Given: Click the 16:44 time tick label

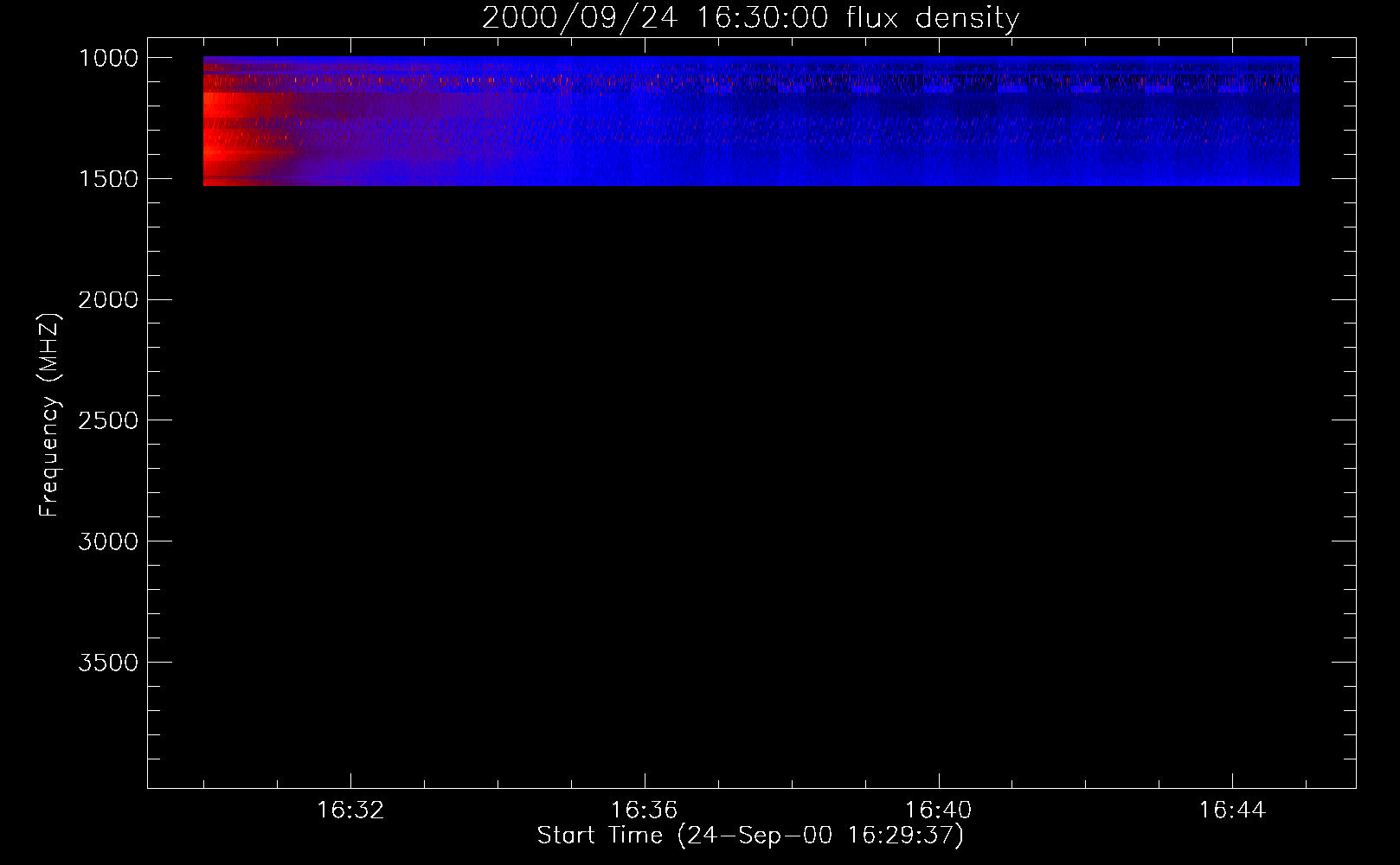Looking at the screenshot, I should pos(1232,811).
